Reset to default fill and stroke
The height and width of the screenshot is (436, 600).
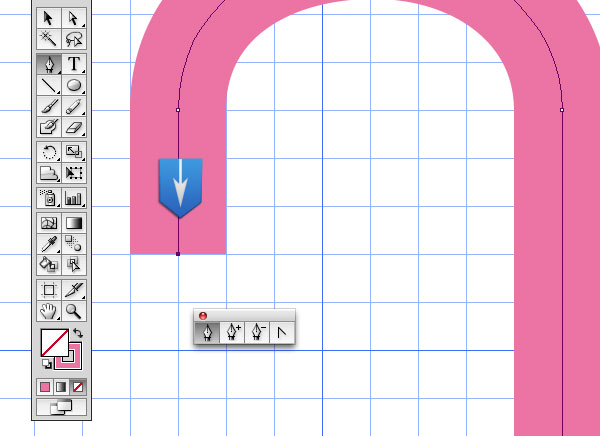[x=47, y=364]
